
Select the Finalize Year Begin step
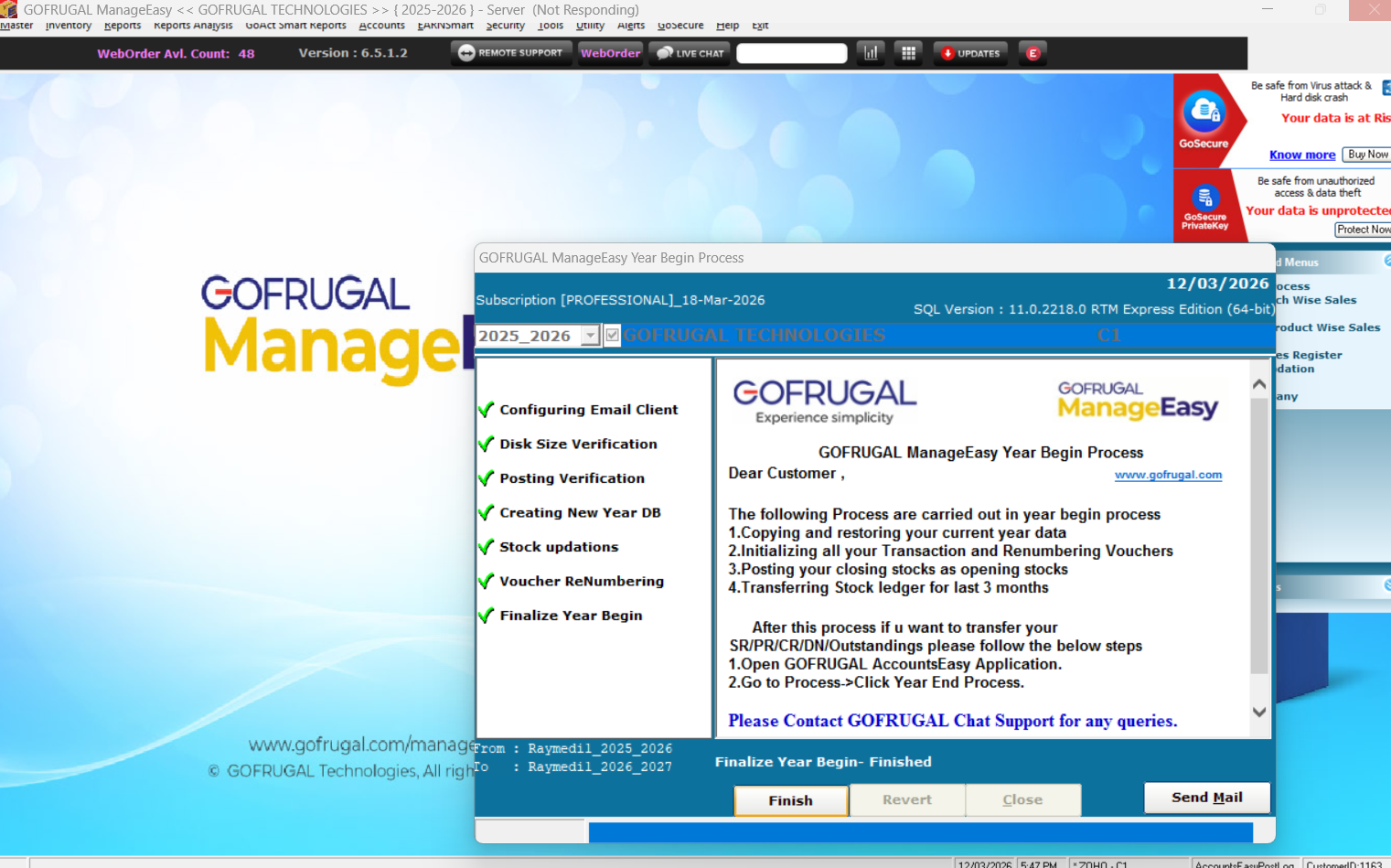[571, 616]
